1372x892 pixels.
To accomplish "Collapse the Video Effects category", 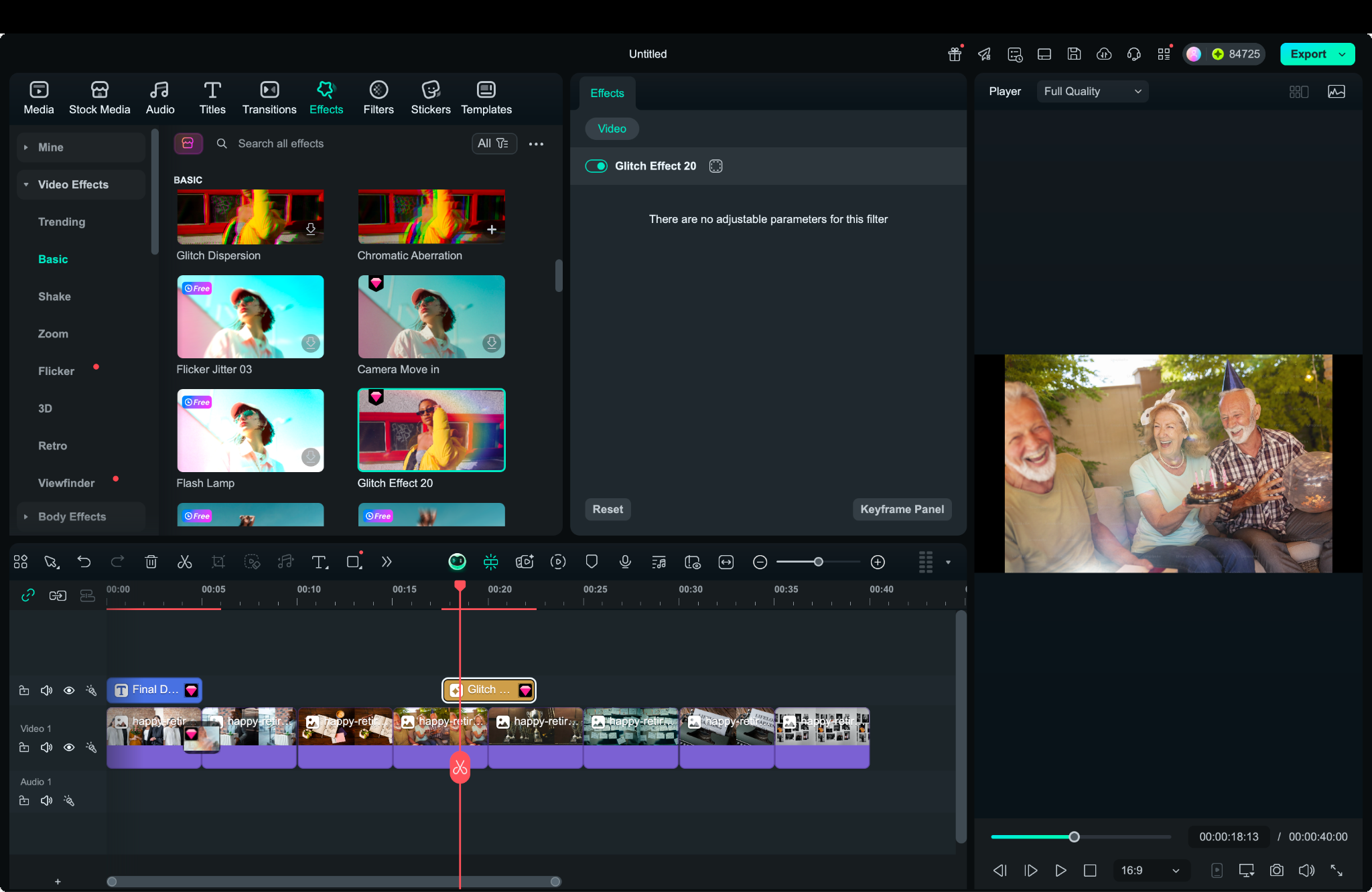I will coord(80,185).
